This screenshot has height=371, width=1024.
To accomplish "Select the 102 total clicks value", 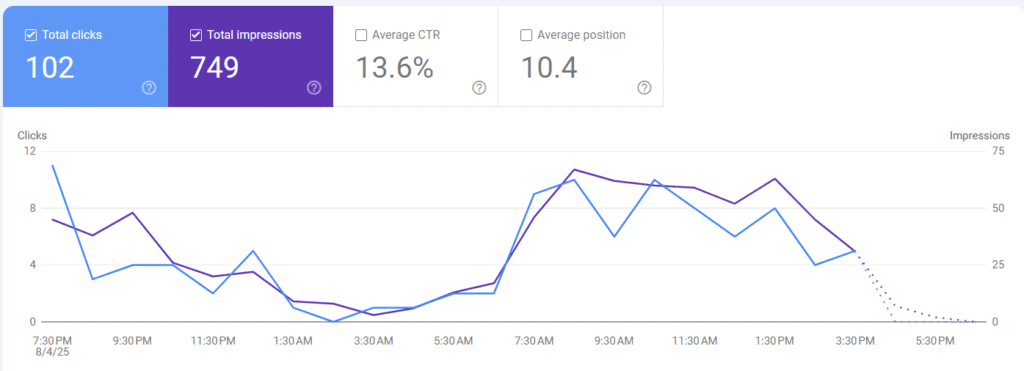I will coord(50,67).
